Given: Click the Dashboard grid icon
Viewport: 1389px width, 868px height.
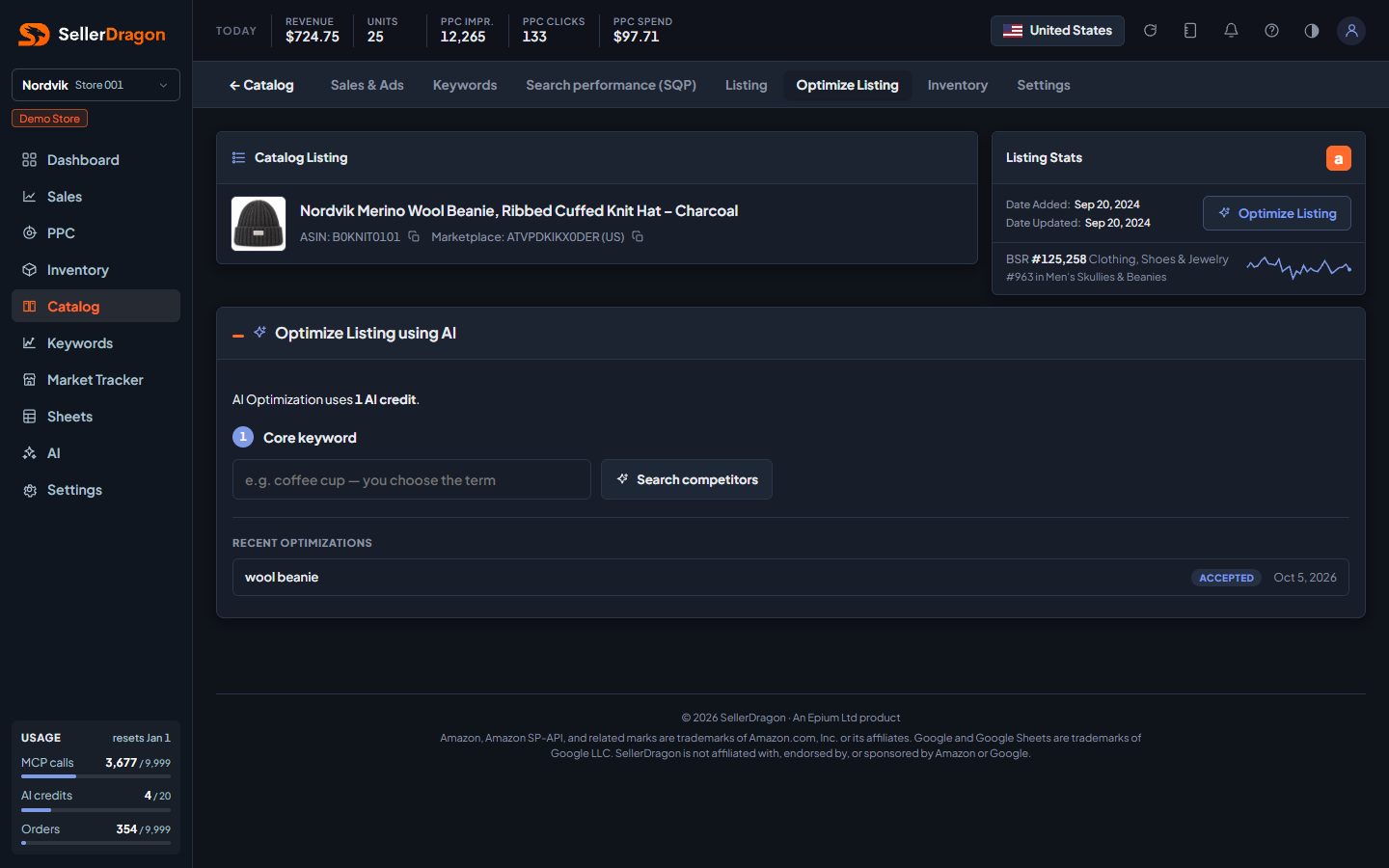Looking at the screenshot, I should (x=30, y=160).
